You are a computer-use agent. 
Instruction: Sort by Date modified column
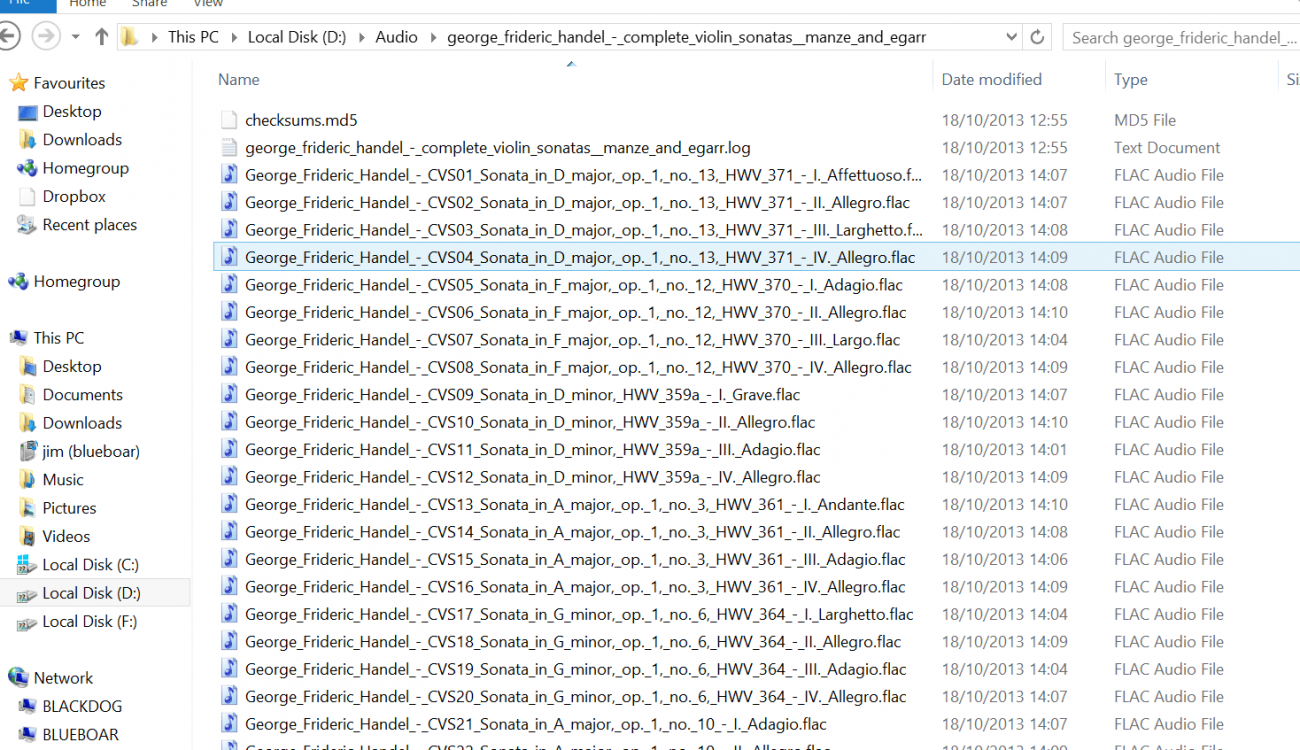991,79
